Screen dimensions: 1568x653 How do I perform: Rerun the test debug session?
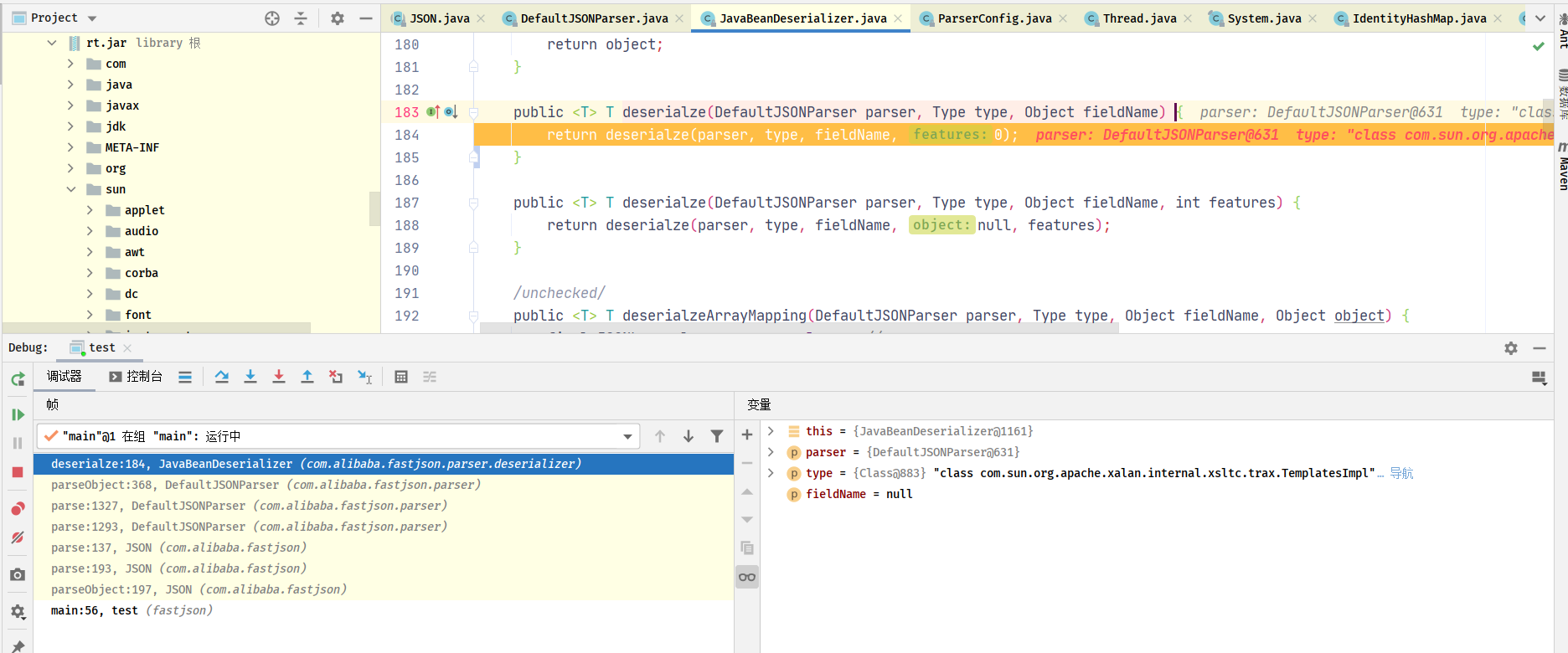18,379
